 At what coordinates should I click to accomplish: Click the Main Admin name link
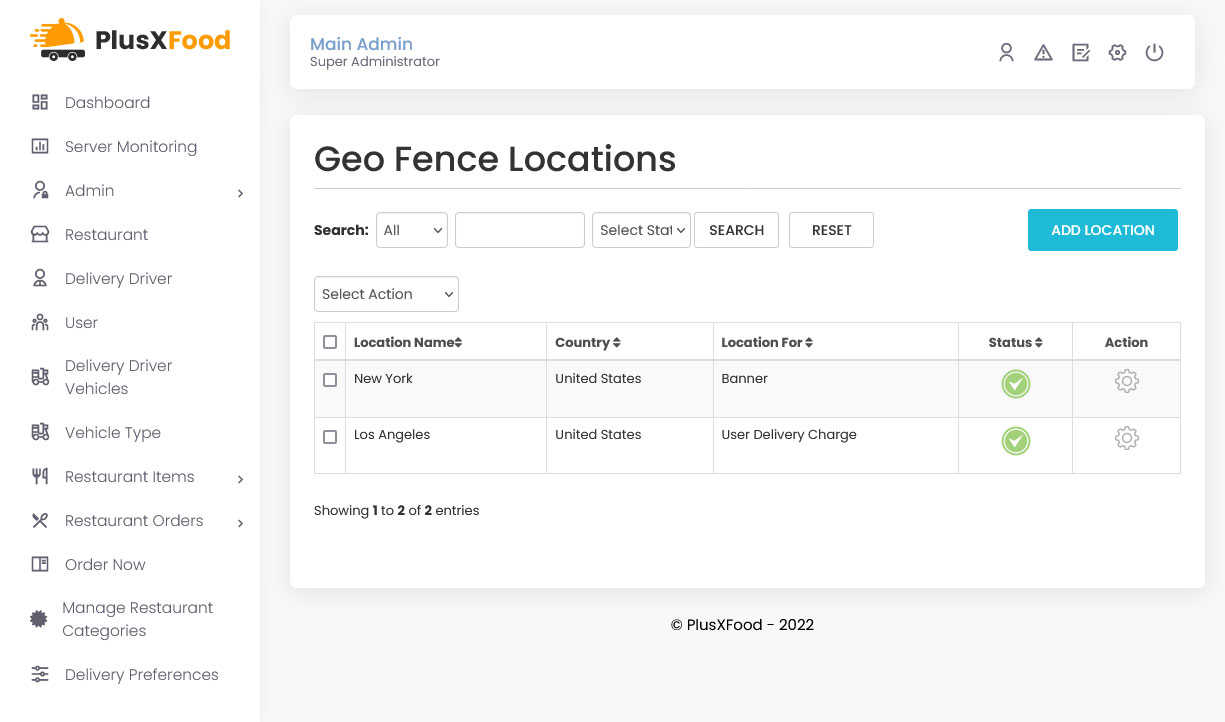pos(361,44)
